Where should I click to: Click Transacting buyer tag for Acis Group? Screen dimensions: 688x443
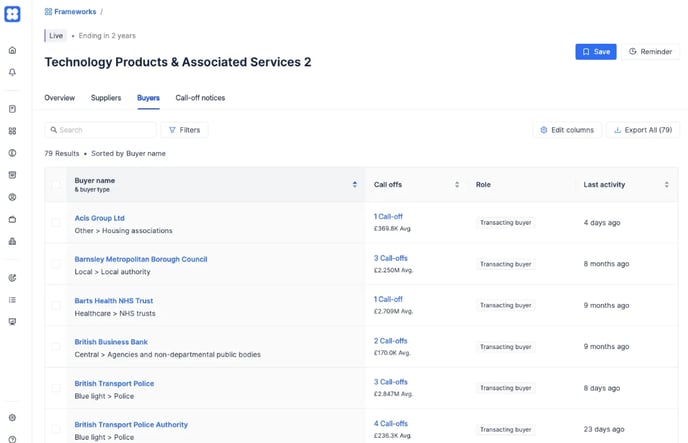(505, 222)
